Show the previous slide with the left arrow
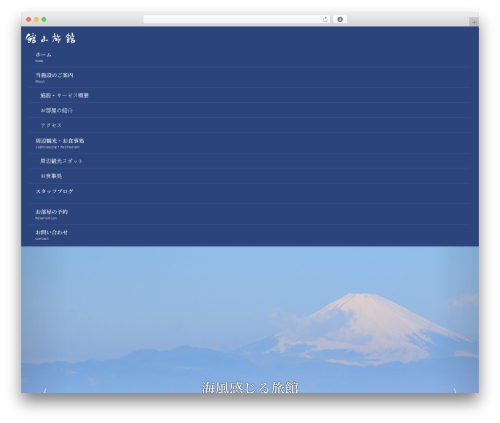The width and height of the screenshot is (500, 423). [x=45, y=391]
